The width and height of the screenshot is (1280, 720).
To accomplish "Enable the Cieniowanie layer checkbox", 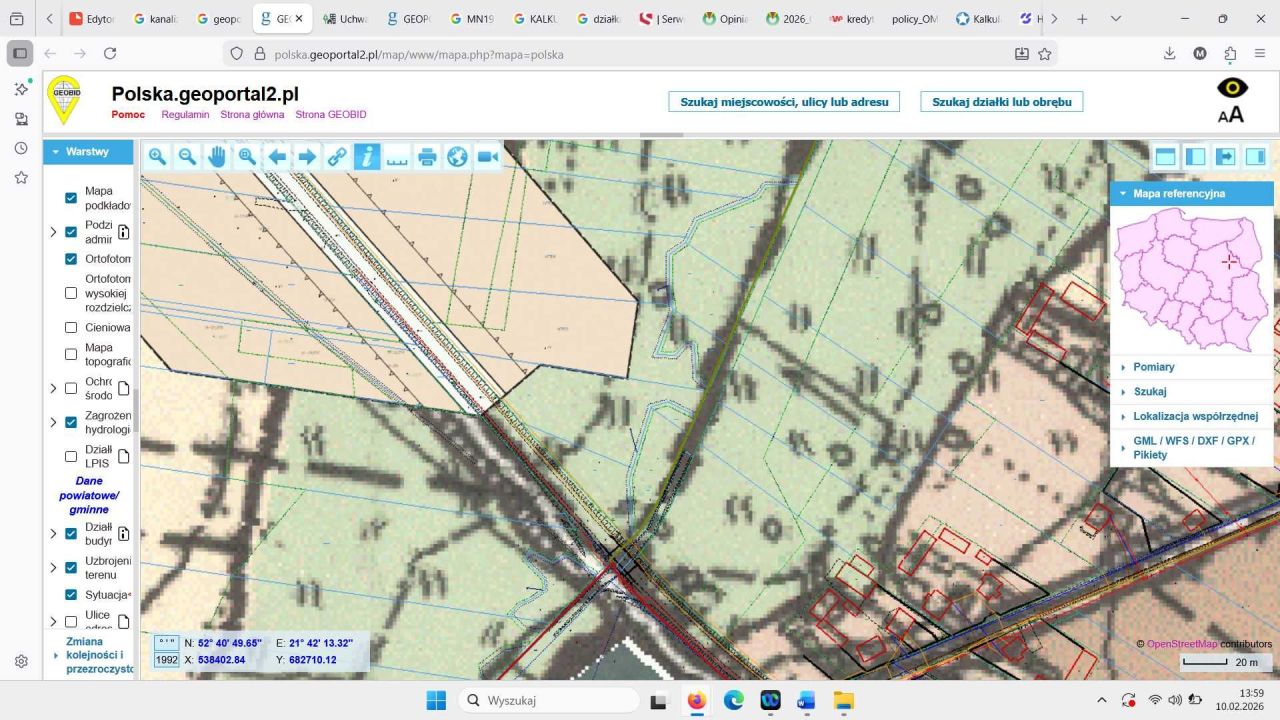I will click(71, 327).
